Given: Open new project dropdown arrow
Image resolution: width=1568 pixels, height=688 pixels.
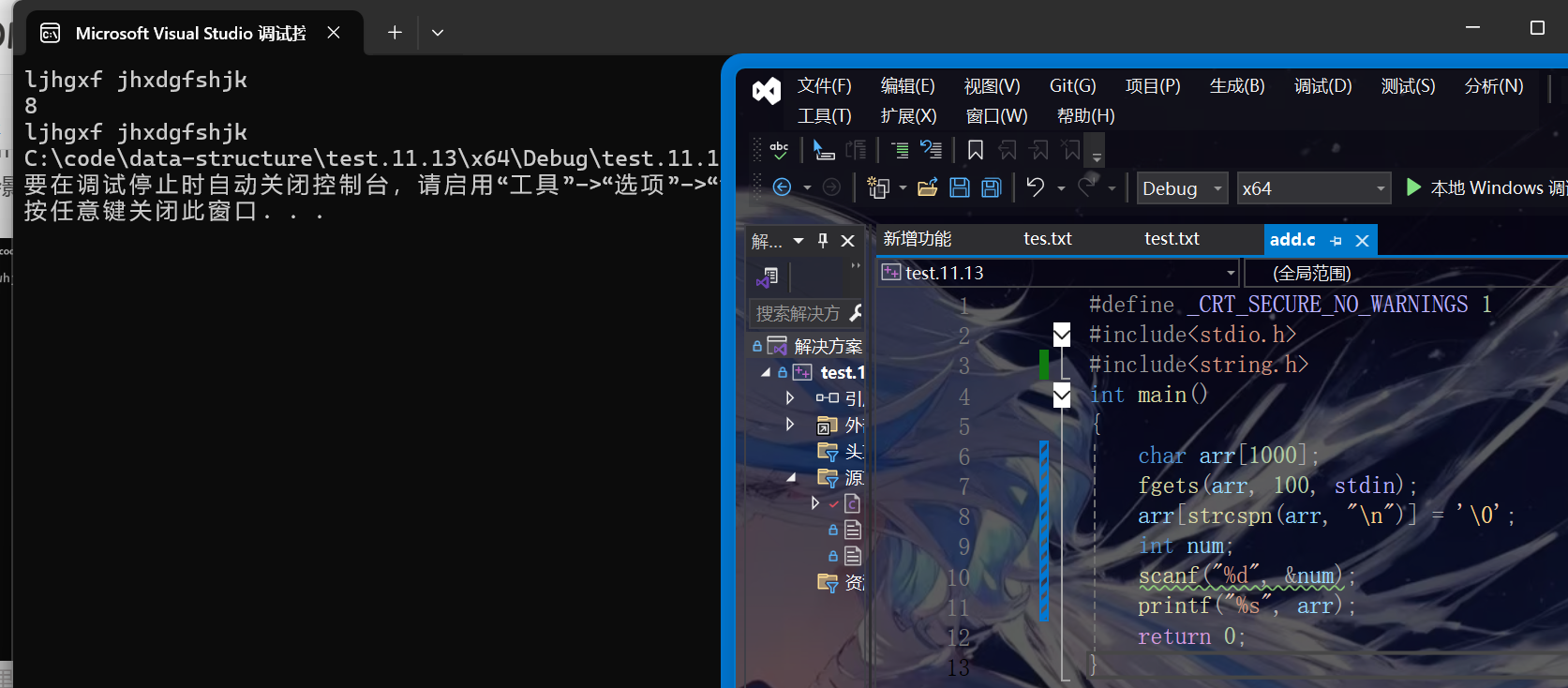Looking at the screenshot, I should point(903,188).
